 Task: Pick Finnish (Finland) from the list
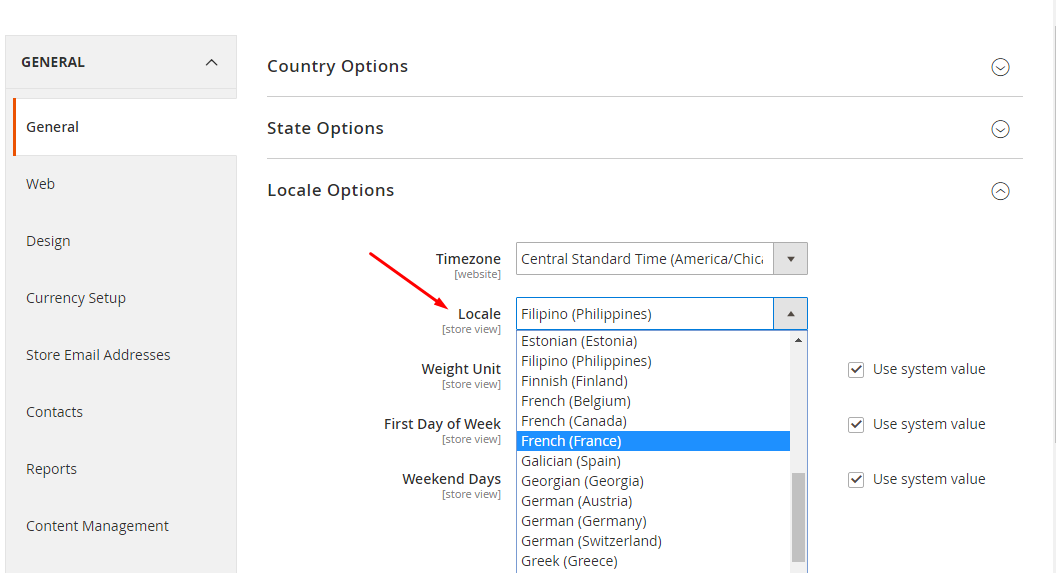click(x=574, y=381)
